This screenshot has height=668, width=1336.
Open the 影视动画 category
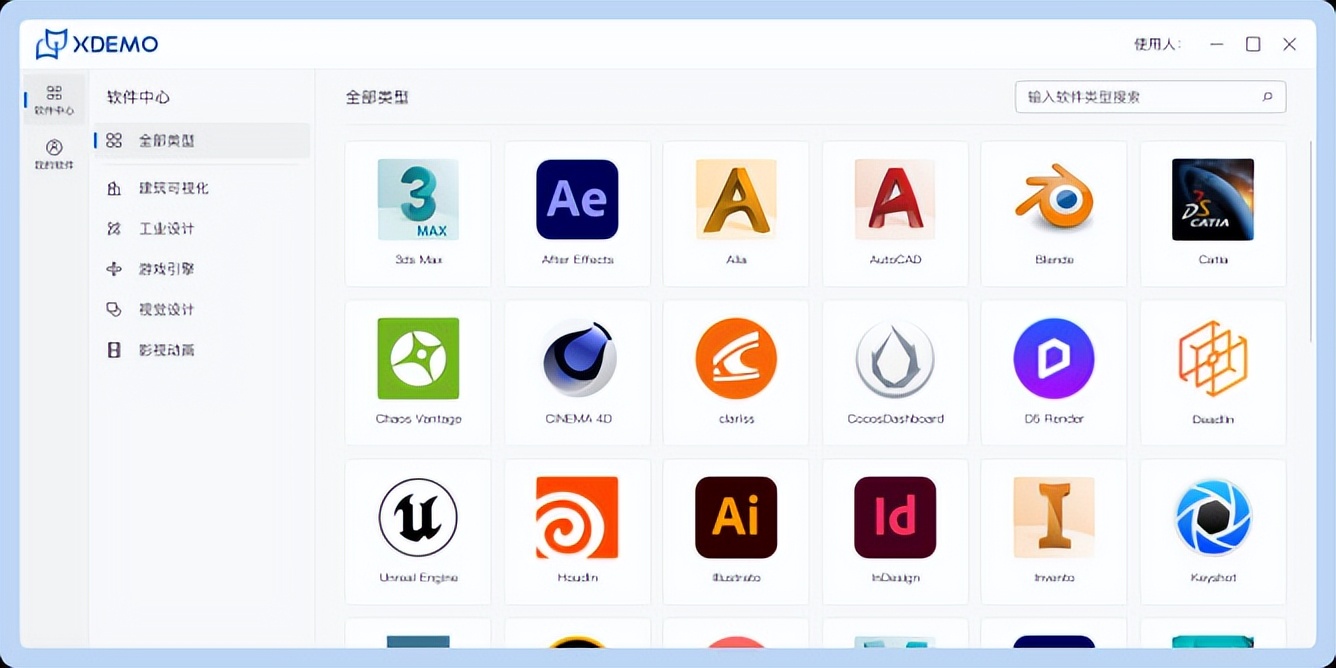pos(202,350)
